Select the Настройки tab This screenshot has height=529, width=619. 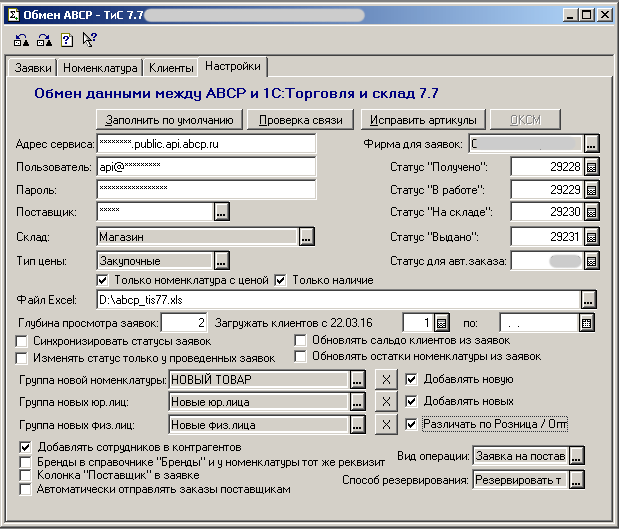[233, 66]
